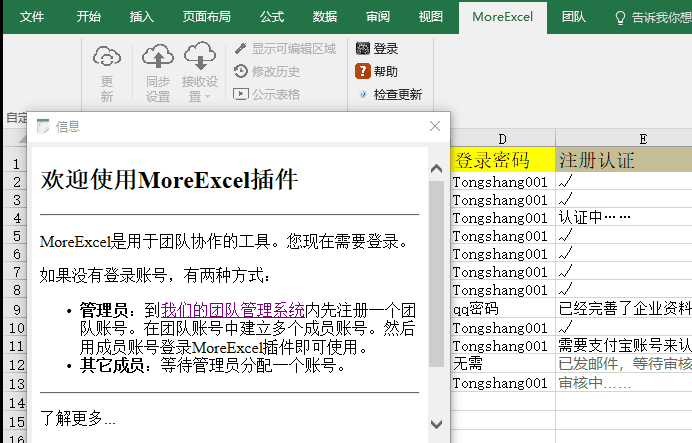Select the 已经完善了企业资料 cell
Screen dimensions: 692x443
624,308
